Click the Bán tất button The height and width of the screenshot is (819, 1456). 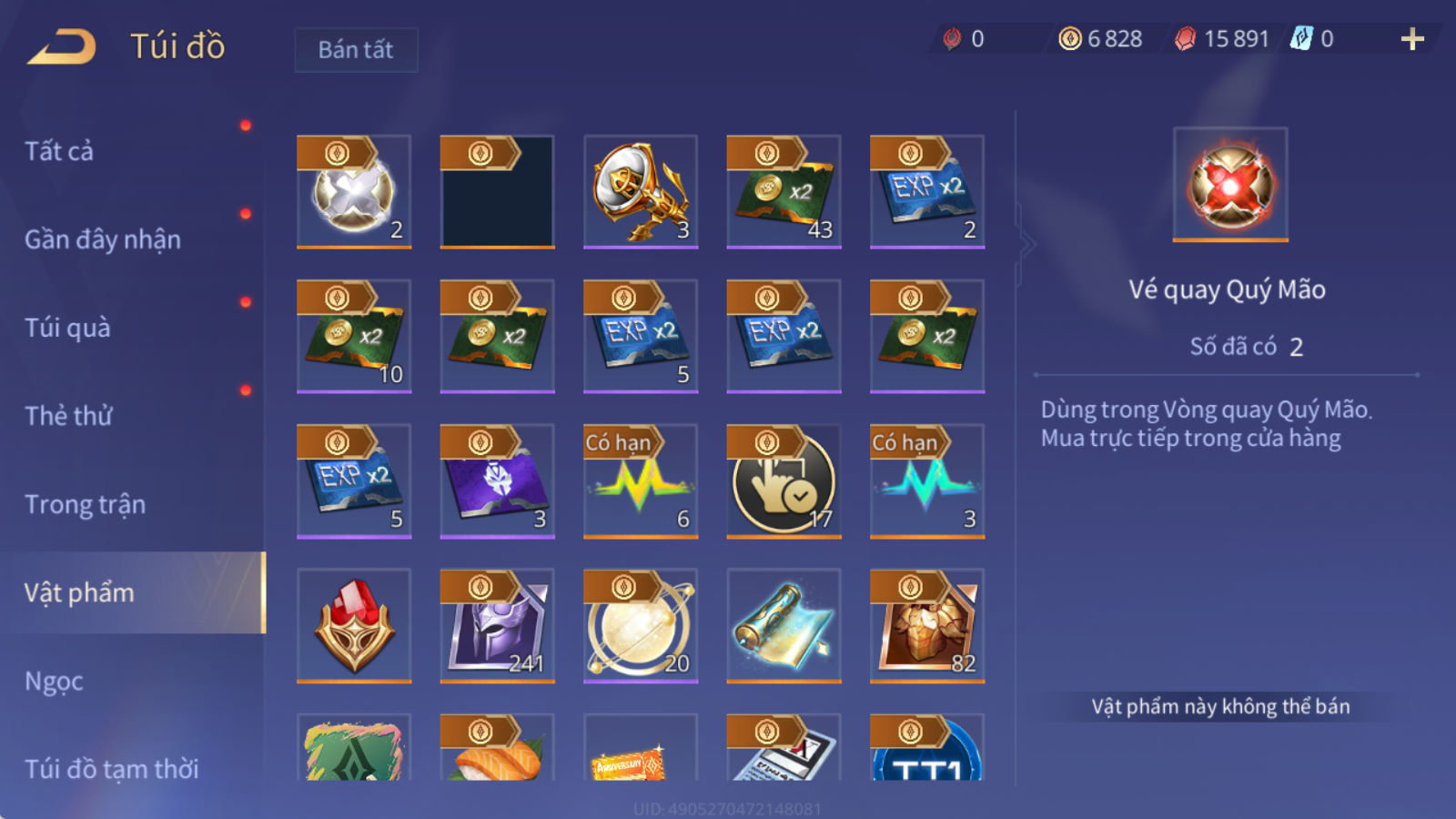tap(356, 49)
